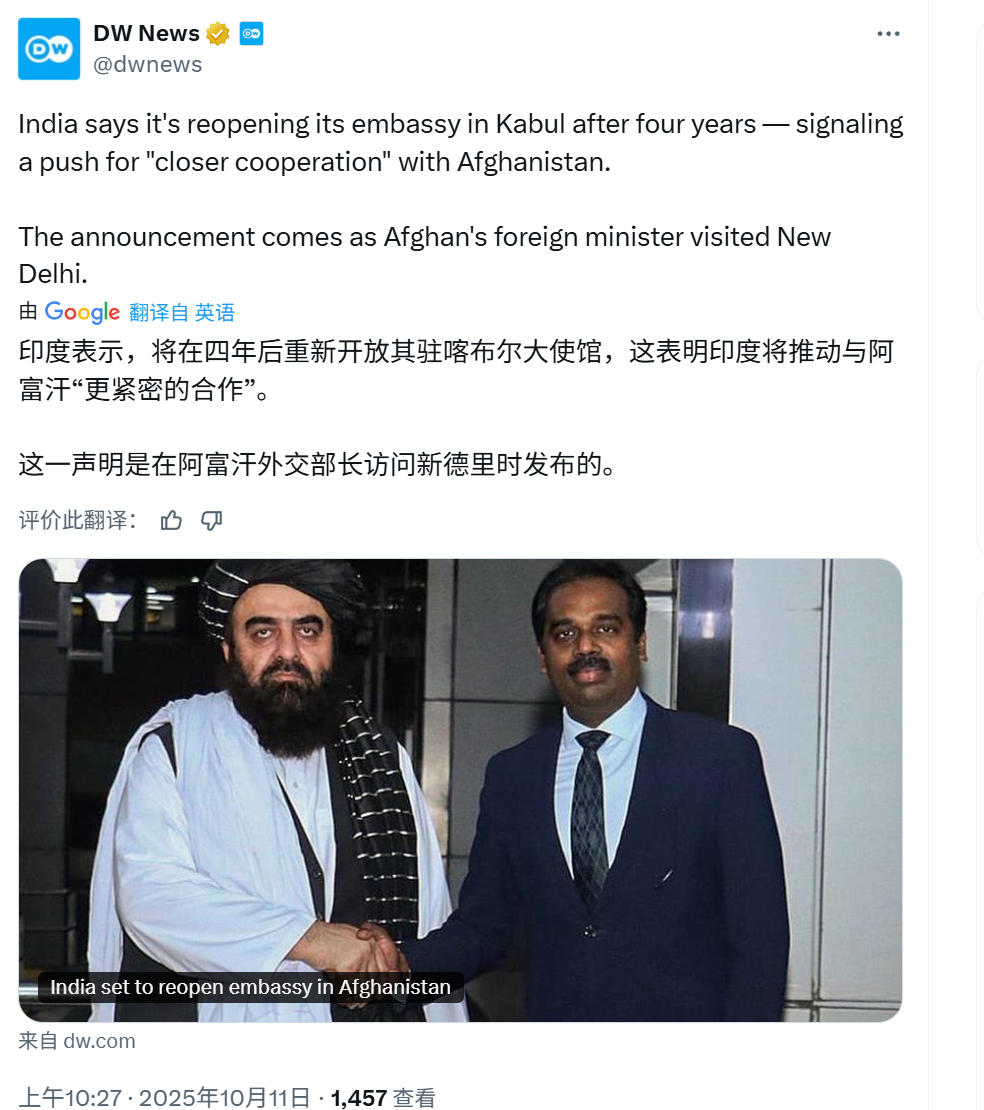Click the post timestamp 上午10:27
Screen dimensions: 984x1110
[x=70, y=1098]
